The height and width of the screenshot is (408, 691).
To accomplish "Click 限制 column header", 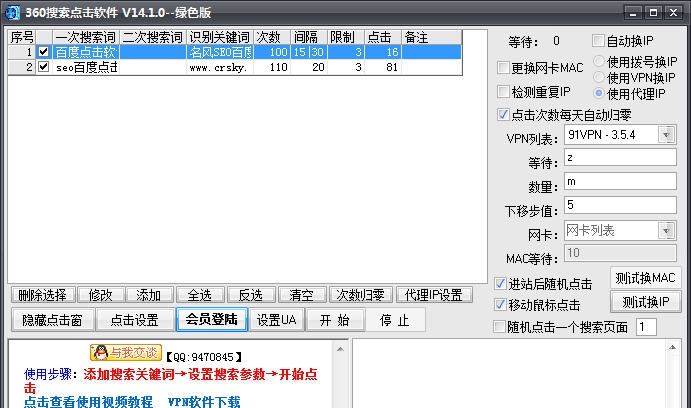I will (x=346, y=37).
